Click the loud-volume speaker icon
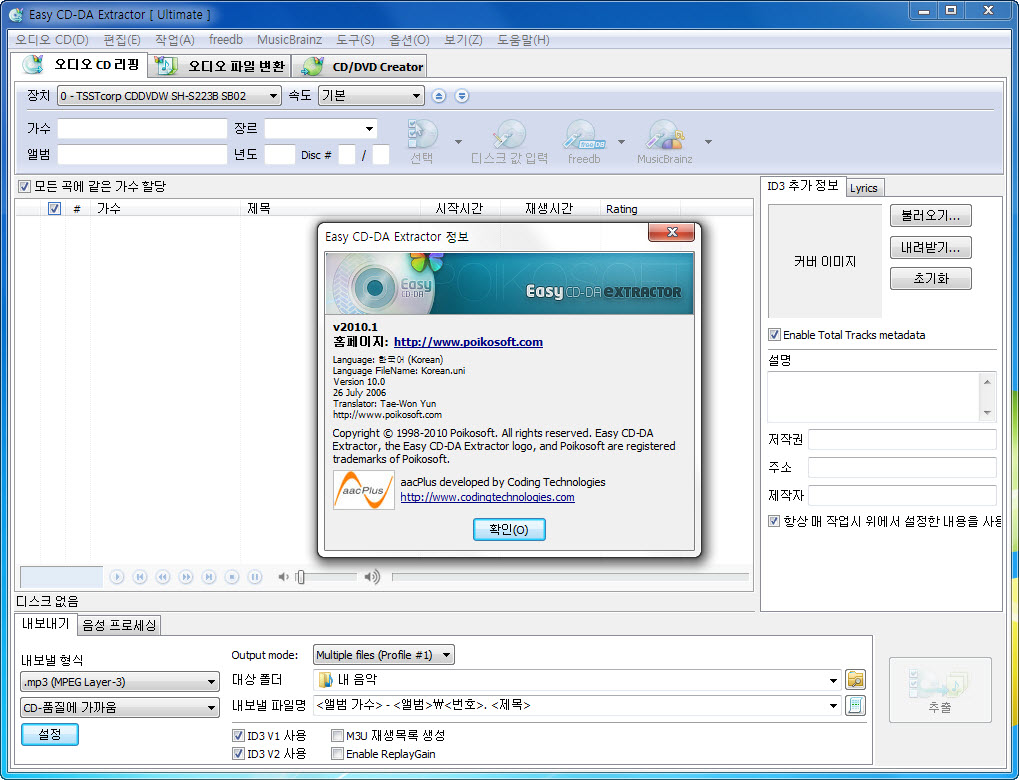1019x780 pixels. pyautogui.click(x=372, y=577)
